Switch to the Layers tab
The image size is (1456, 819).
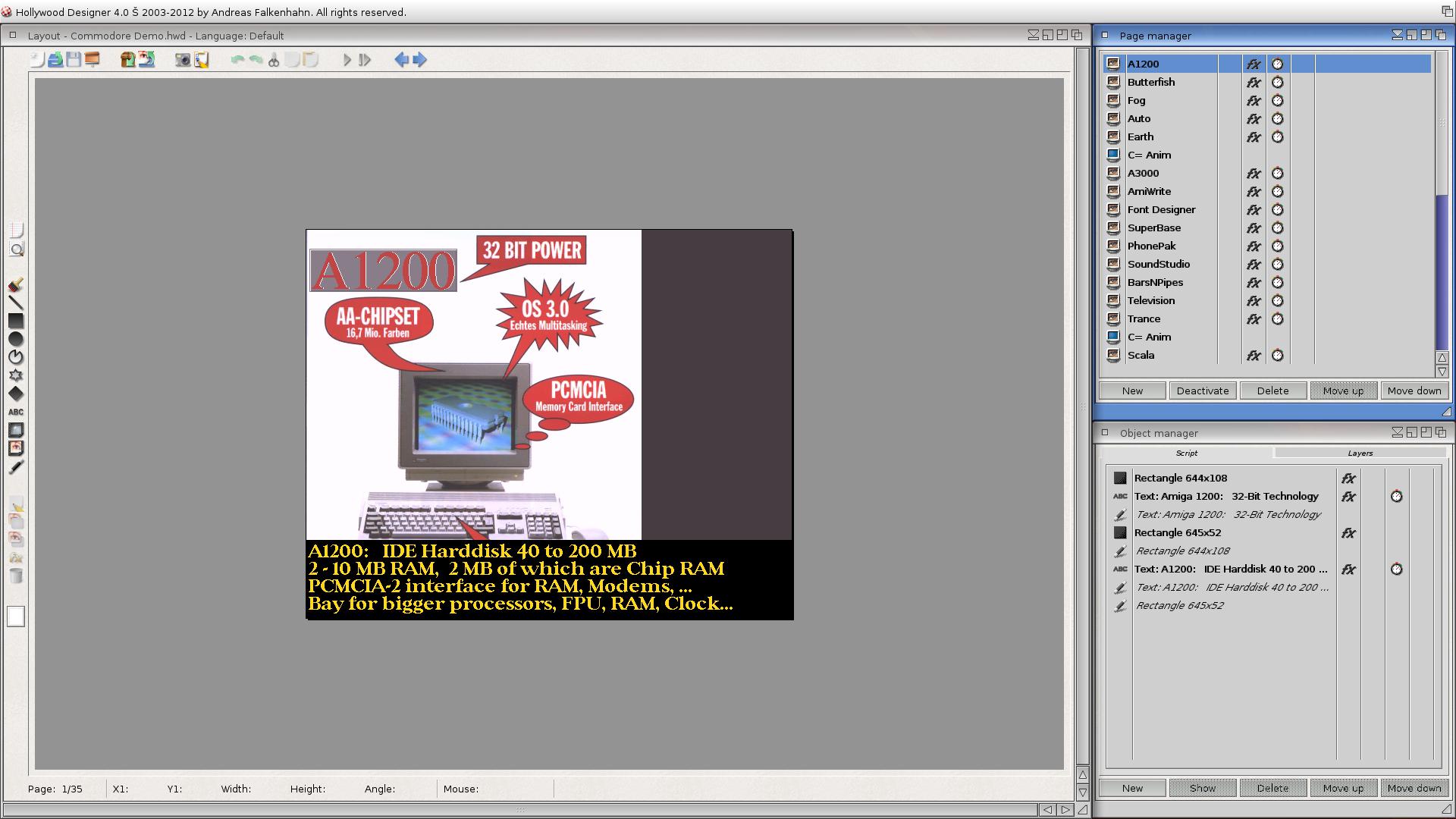pyautogui.click(x=1360, y=453)
